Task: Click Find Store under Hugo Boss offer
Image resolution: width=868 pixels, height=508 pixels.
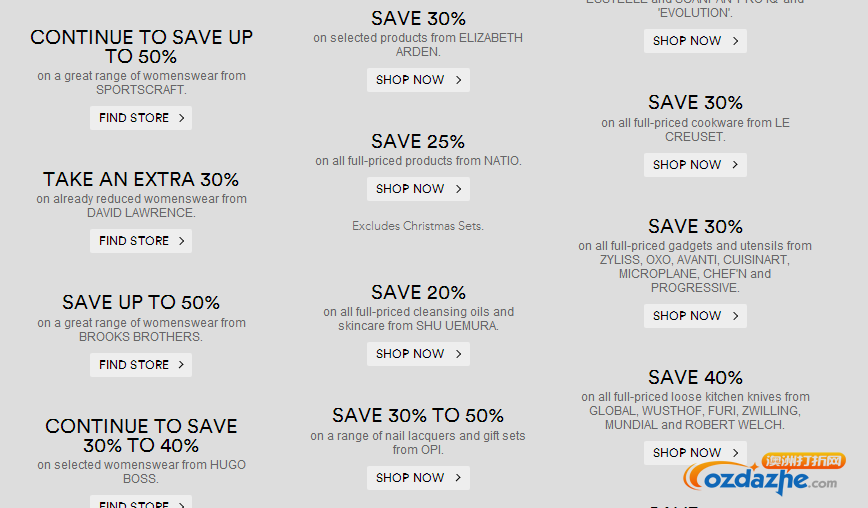Action: (x=141, y=502)
